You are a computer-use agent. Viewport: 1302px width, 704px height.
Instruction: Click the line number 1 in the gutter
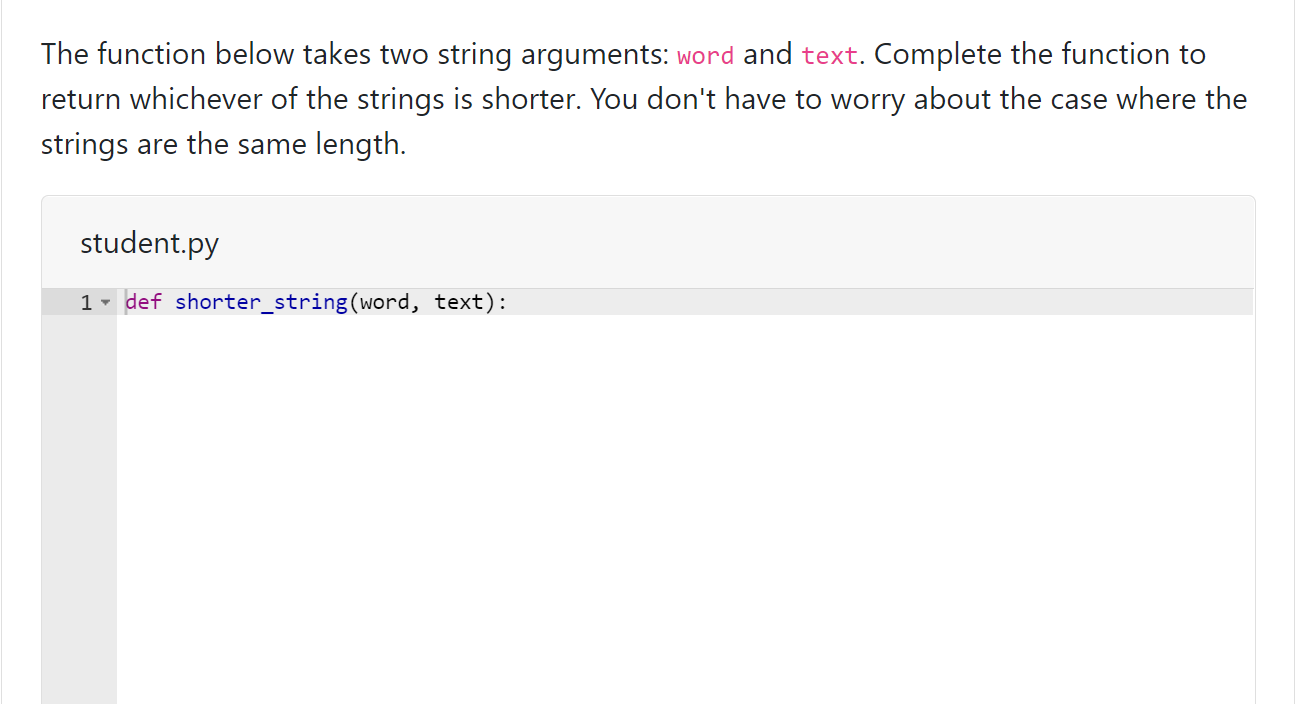(x=85, y=301)
